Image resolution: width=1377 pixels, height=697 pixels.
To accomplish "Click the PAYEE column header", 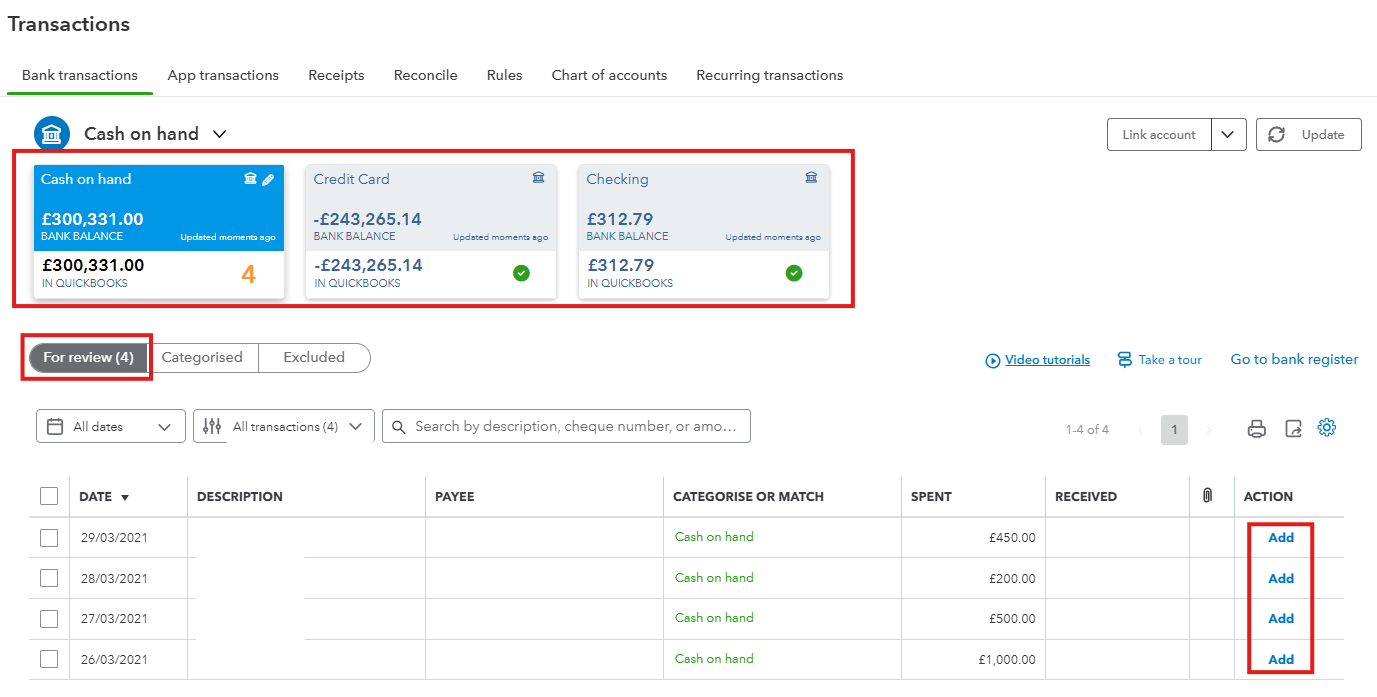I will [x=455, y=497].
